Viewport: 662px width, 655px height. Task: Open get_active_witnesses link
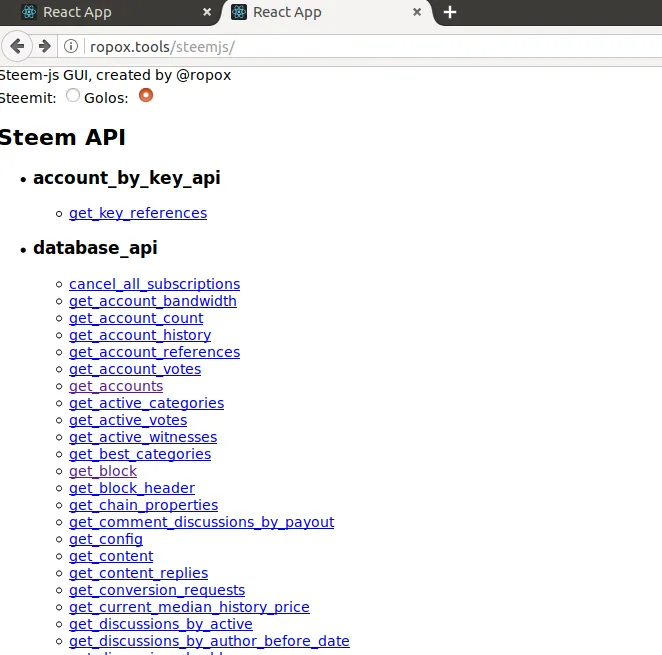pos(143,437)
